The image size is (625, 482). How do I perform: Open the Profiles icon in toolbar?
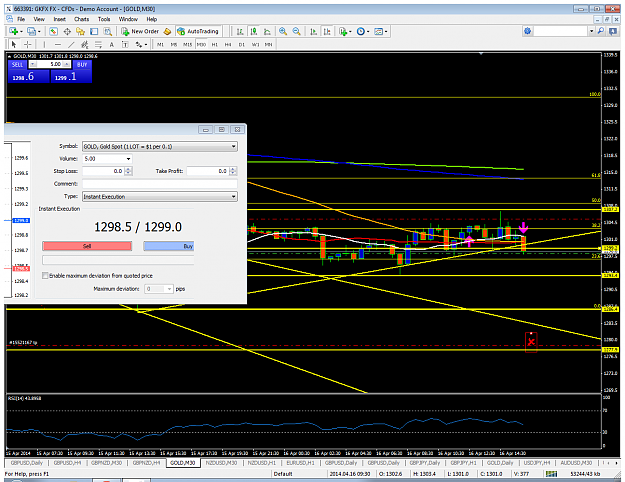[32, 31]
